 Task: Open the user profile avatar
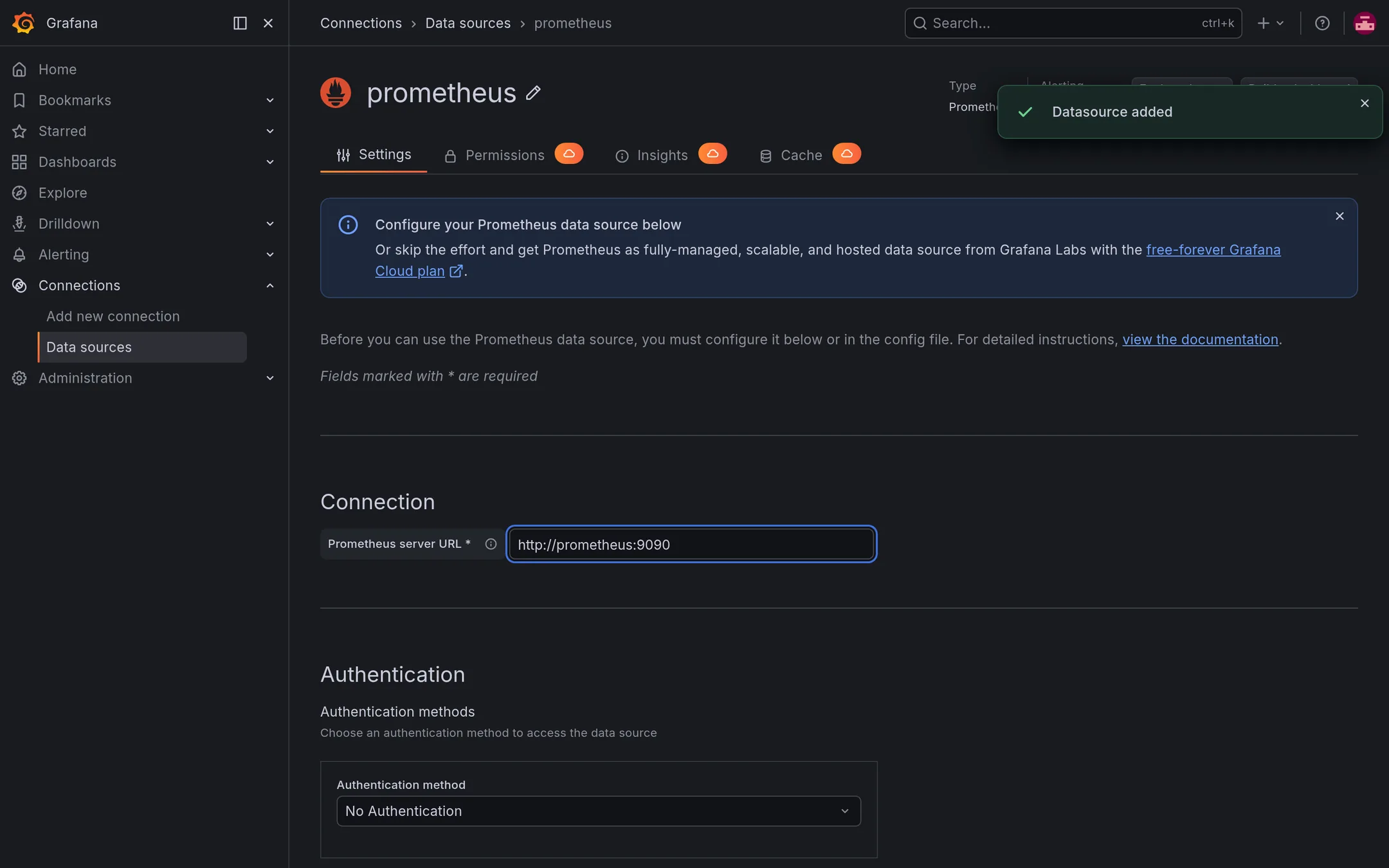coord(1365,23)
